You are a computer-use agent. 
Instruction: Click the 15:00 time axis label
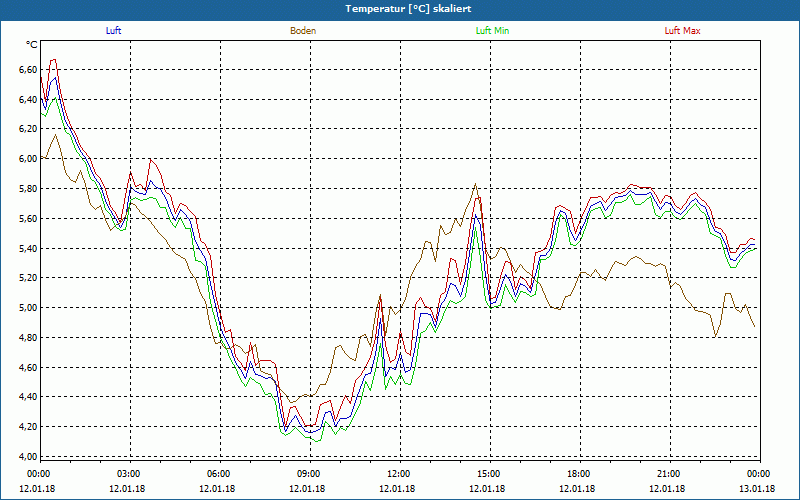coord(487,474)
